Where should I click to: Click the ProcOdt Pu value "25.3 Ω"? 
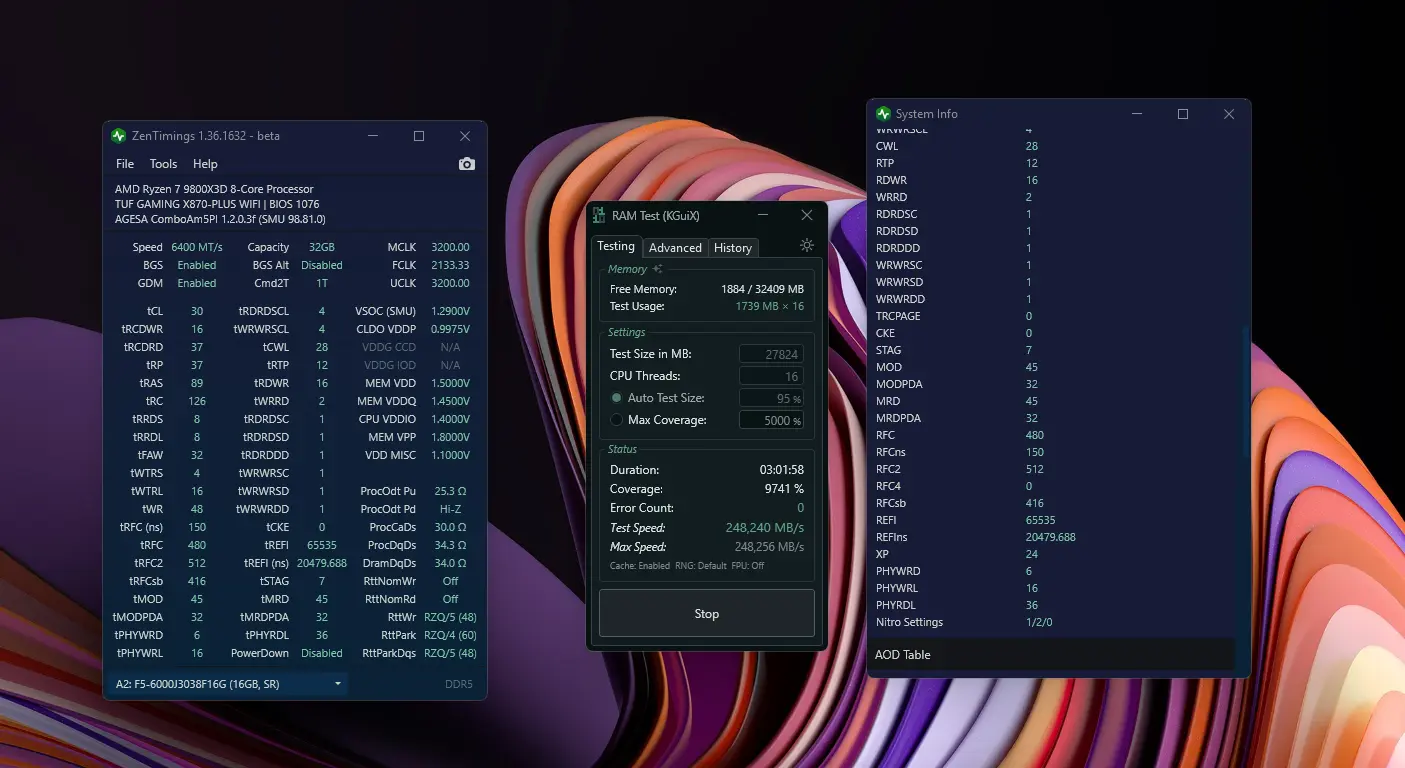(450, 491)
